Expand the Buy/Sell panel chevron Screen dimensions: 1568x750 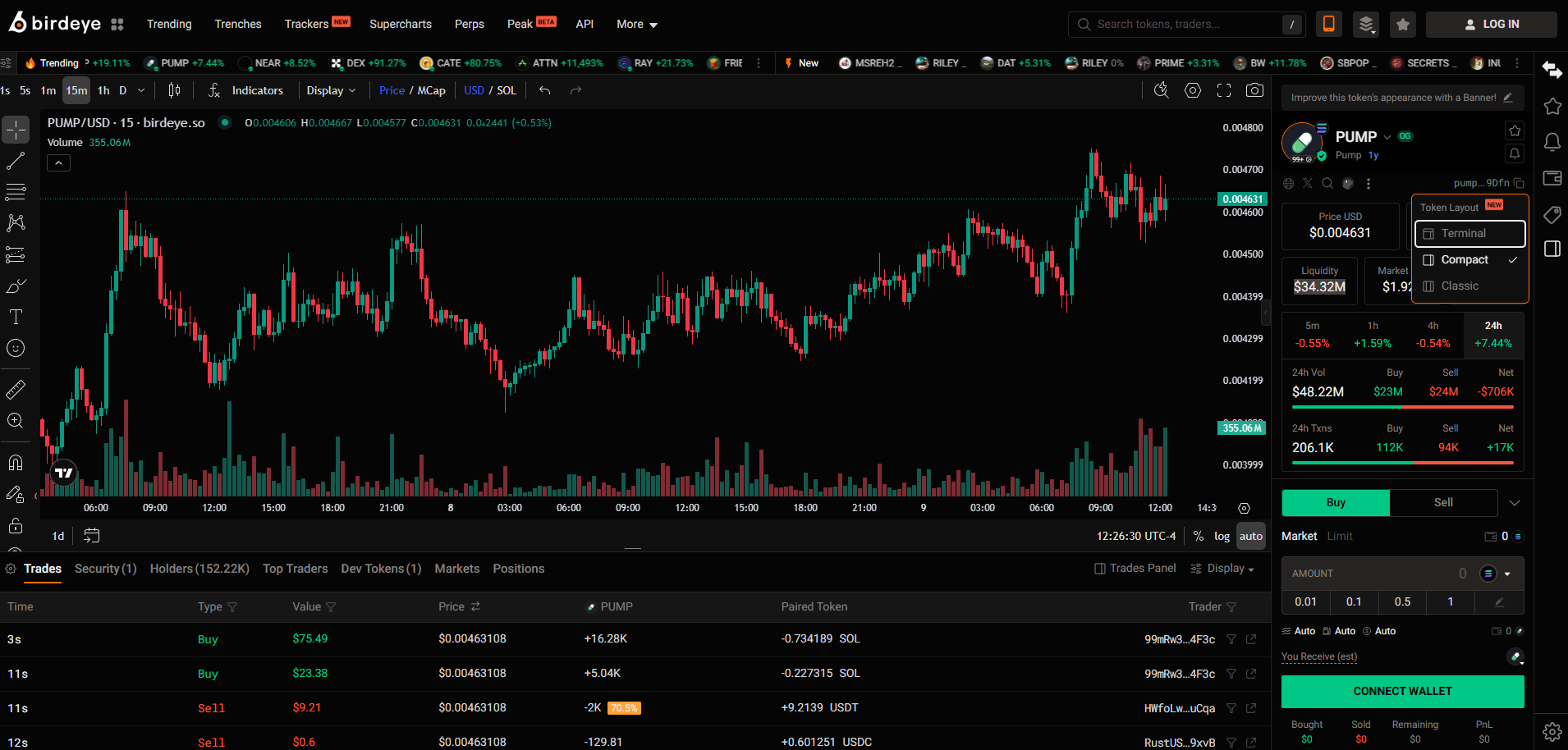[x=1515, y=503]
